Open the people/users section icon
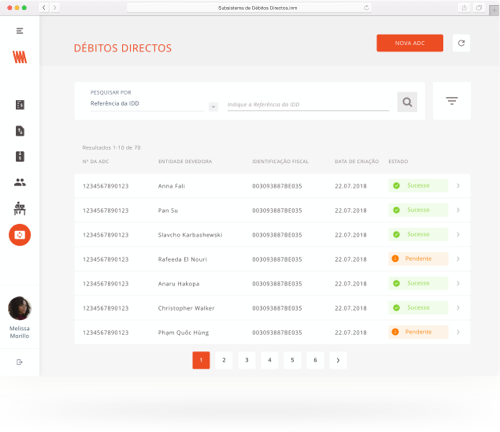 (20, 182)
